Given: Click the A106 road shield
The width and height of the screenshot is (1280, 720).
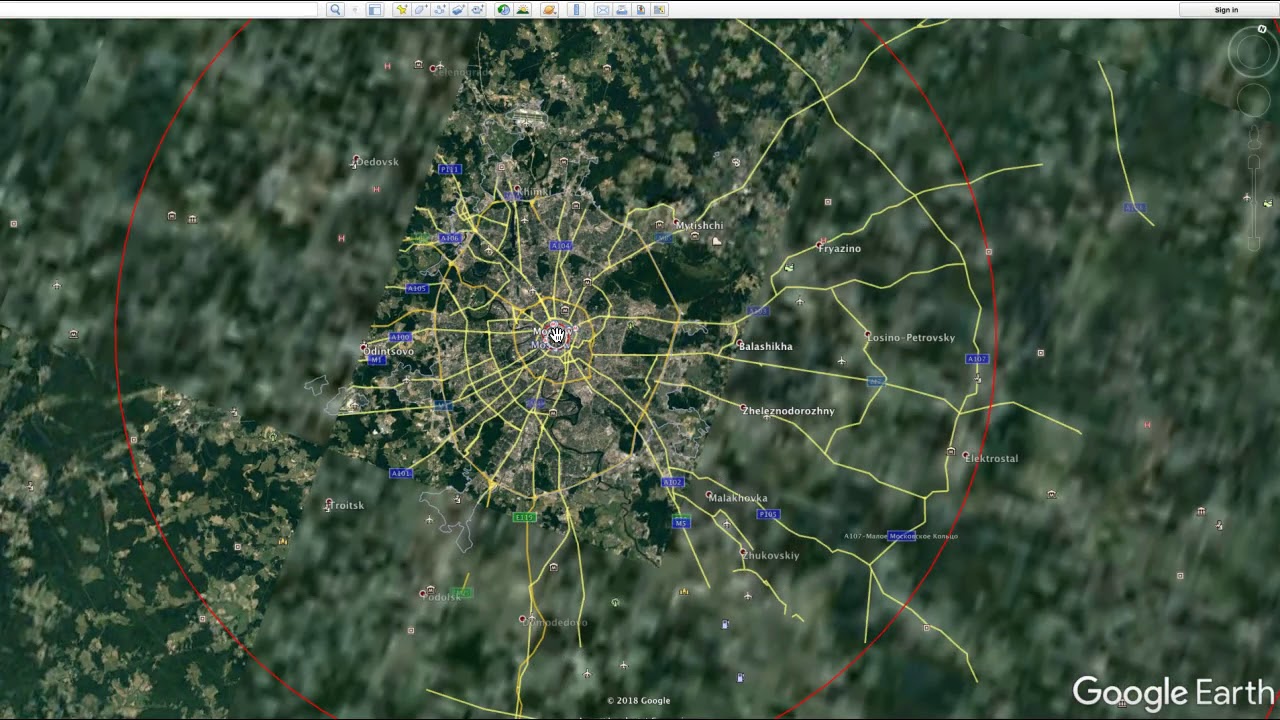Looking at the screenshot, I should coord(450,238).
